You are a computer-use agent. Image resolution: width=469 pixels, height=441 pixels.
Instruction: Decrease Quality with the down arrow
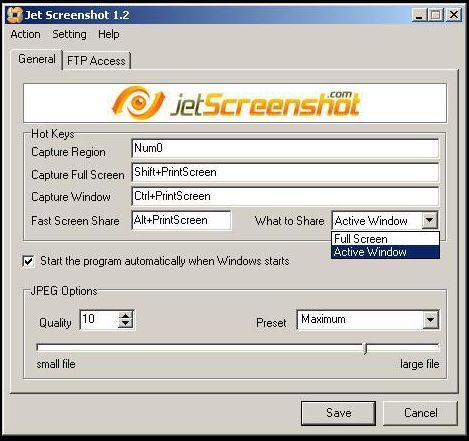126,324
